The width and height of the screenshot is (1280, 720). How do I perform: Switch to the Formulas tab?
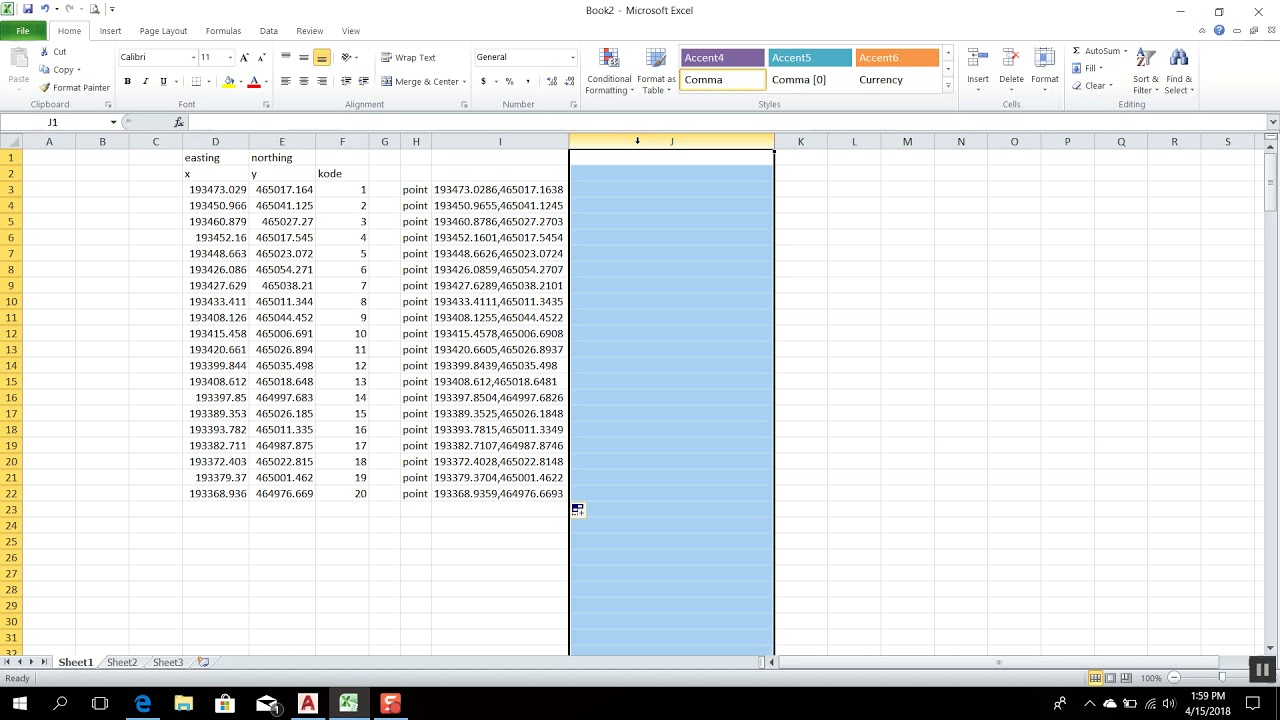(223, 31)
